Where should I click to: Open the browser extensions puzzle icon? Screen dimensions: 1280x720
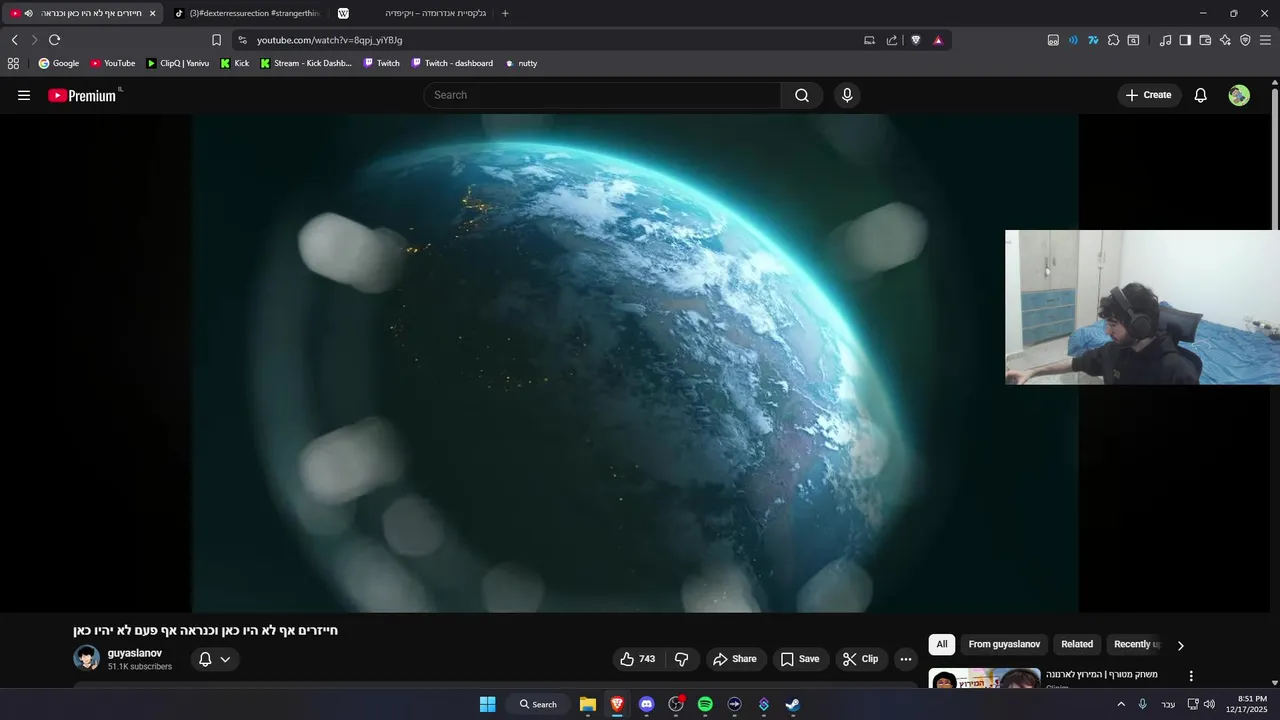(1113, 40)
